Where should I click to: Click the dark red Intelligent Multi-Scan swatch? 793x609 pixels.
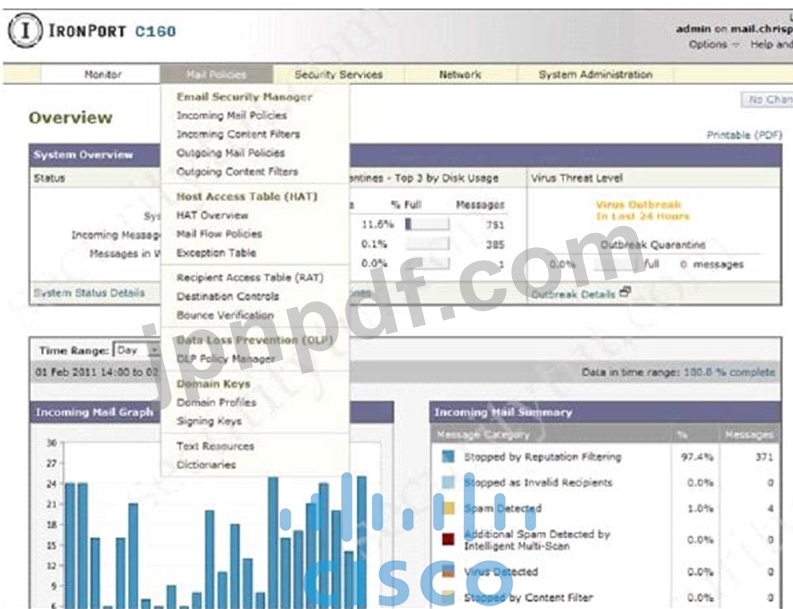[x=448, y=539]
